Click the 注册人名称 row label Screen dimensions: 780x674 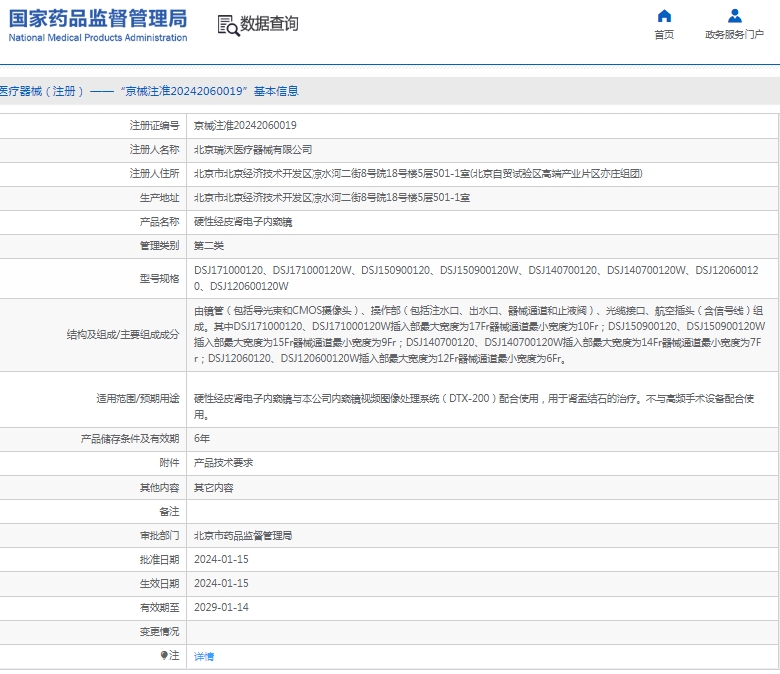point(154,149)
